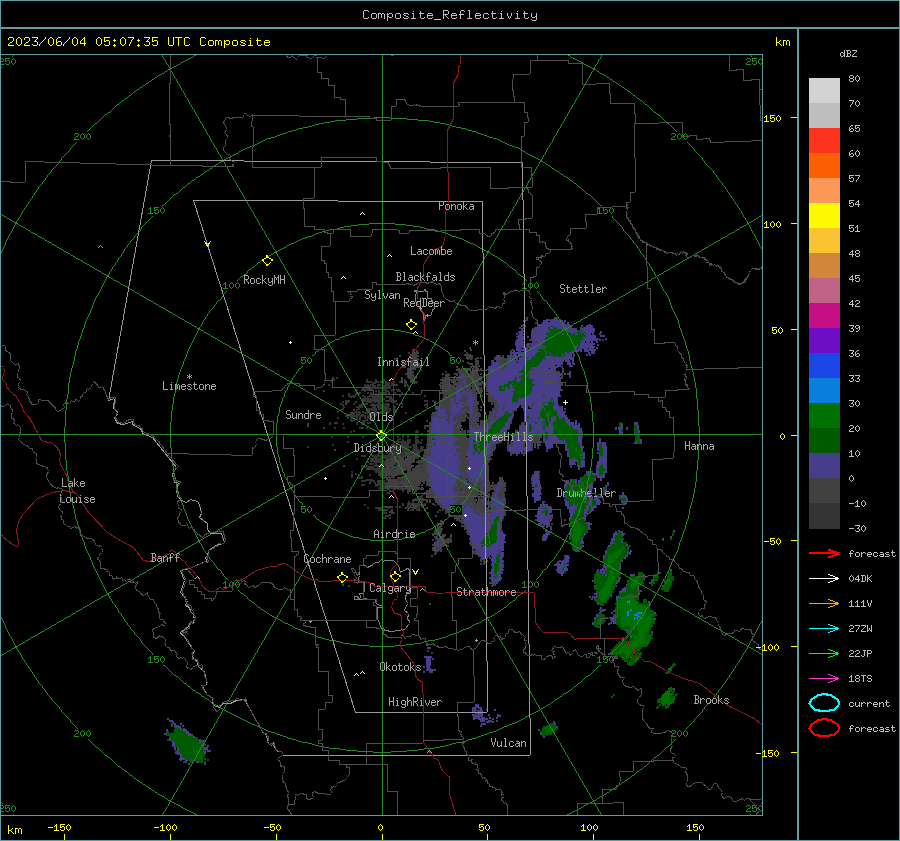Screen dimensions: 900x841
Task: Click the magenta swatch in dBZ legend
Action: [824, 316]
